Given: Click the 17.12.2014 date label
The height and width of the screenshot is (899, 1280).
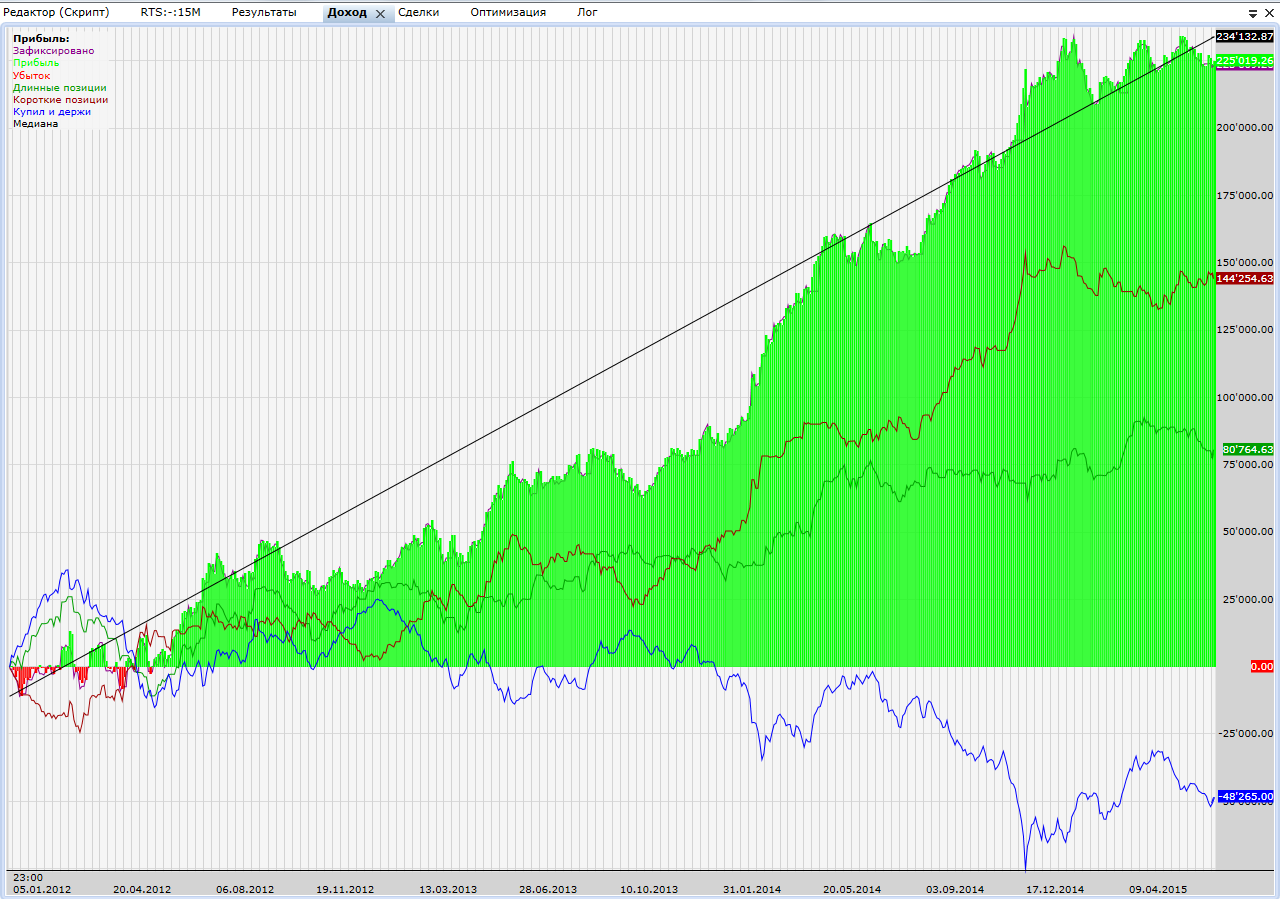Looking at the screenshot, I should [1055, 888].
